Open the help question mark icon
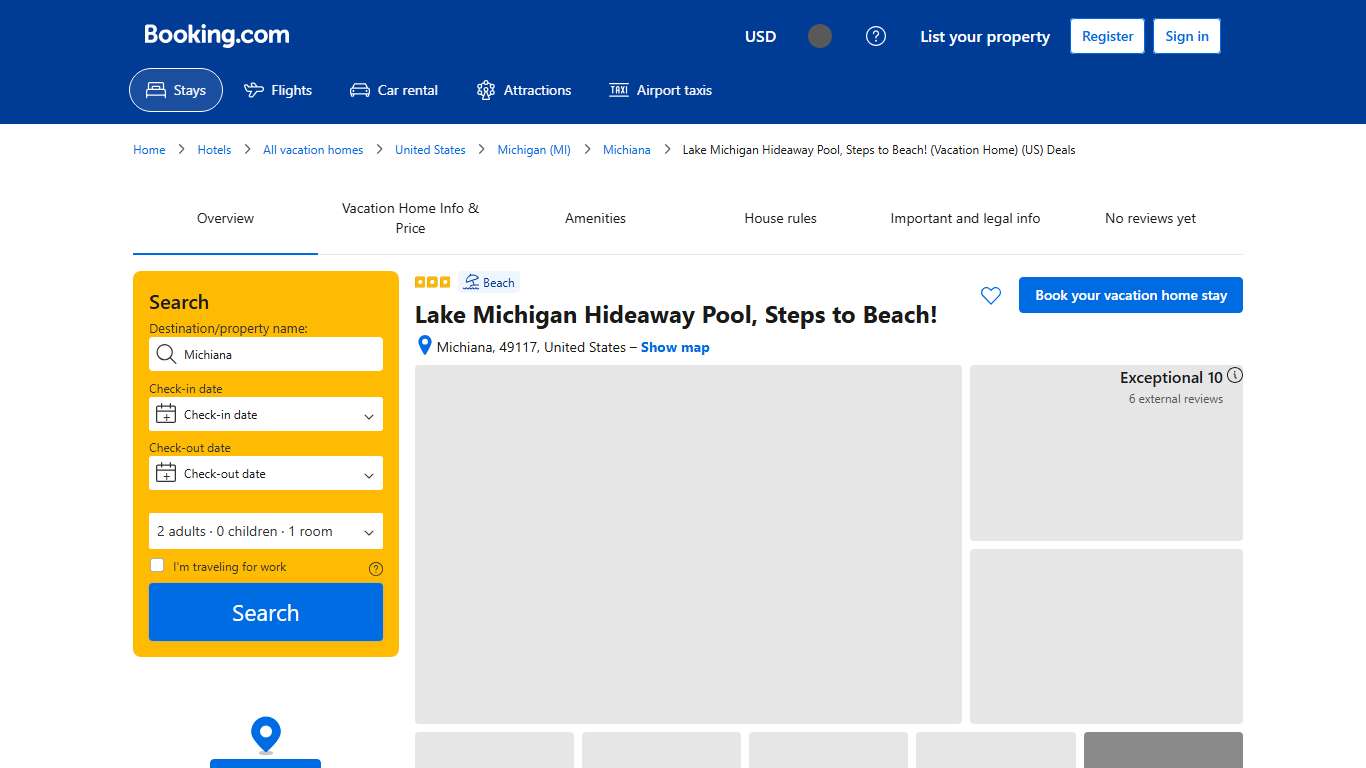This screenshot has height=768, width=1366. 876,36
